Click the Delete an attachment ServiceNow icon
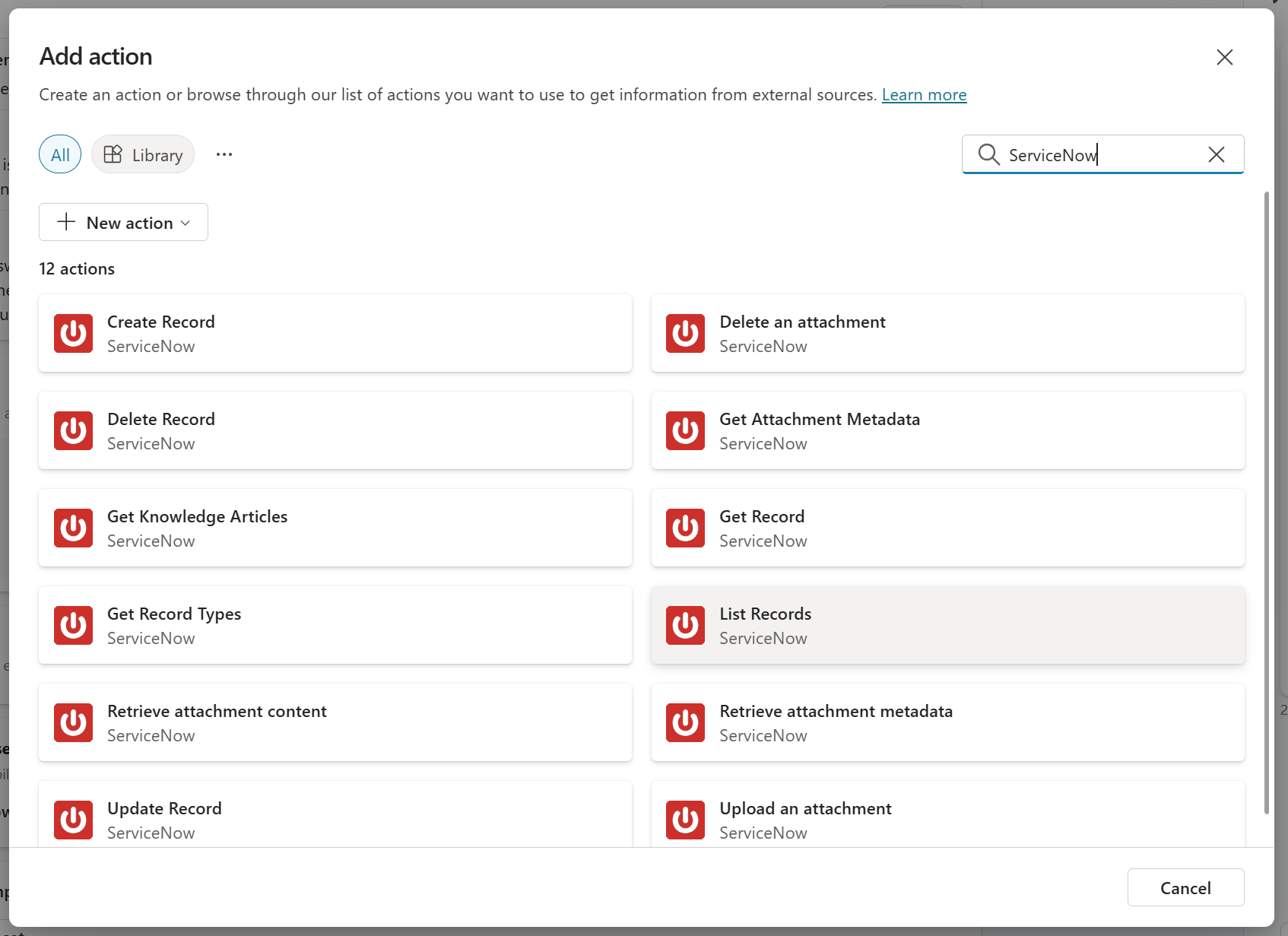The width and height of the screenshot is (1288, 936). coord(685,333)
